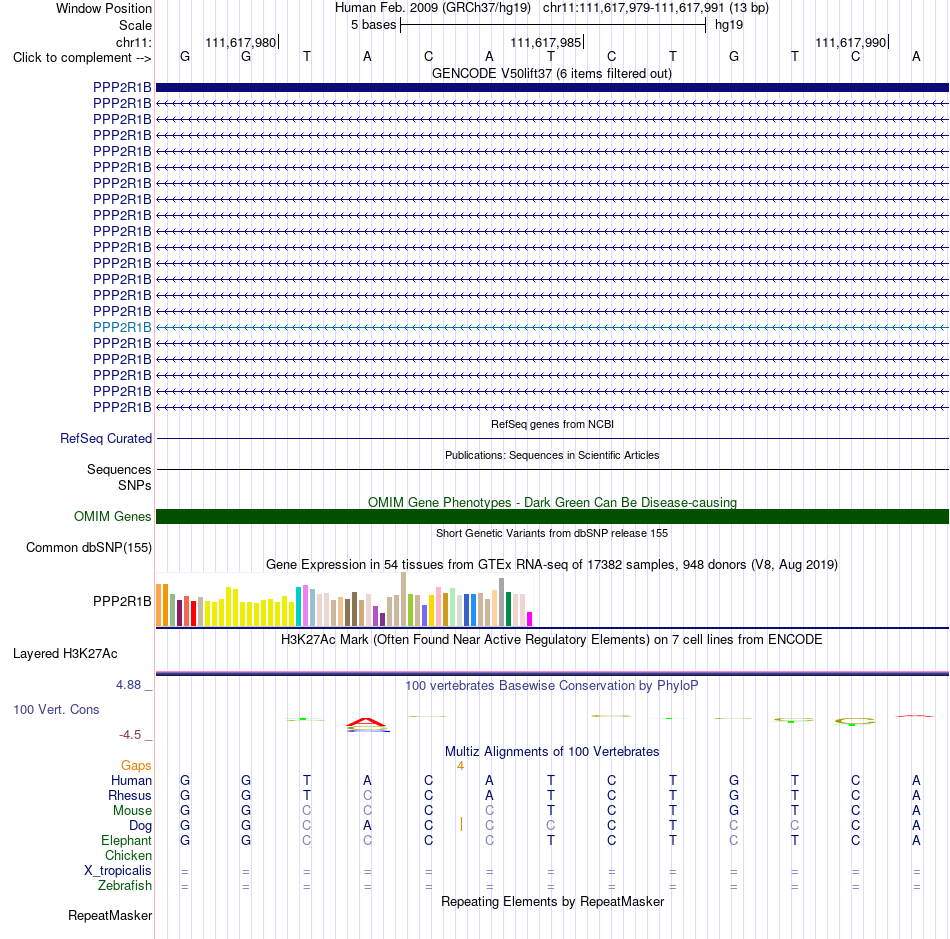Open the OMIM Gene Phenotypes track title
Image resolution: width=950 pixels, height=939 pixels.
tap(552, 502)
